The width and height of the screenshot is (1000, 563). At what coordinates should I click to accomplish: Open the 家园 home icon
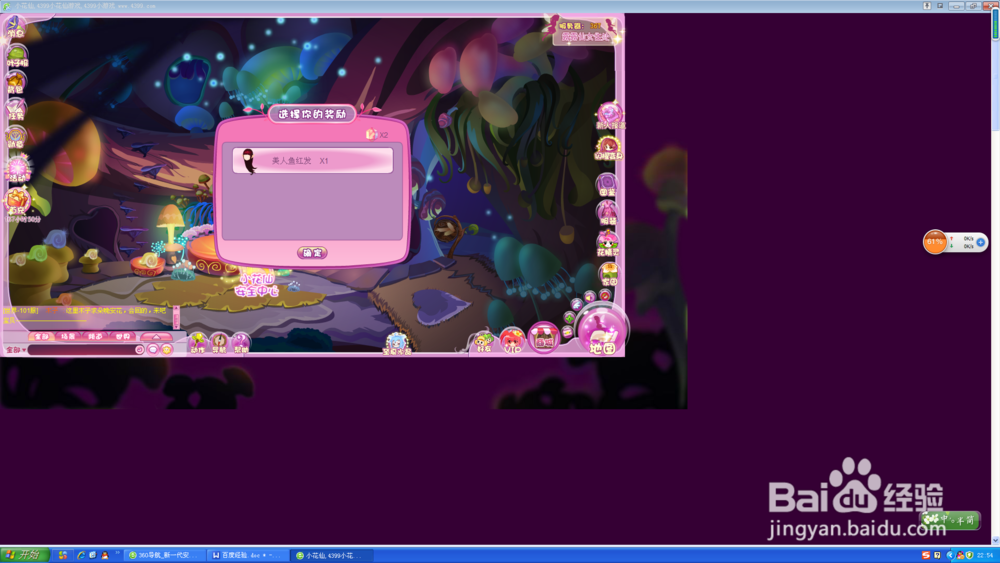608,274
